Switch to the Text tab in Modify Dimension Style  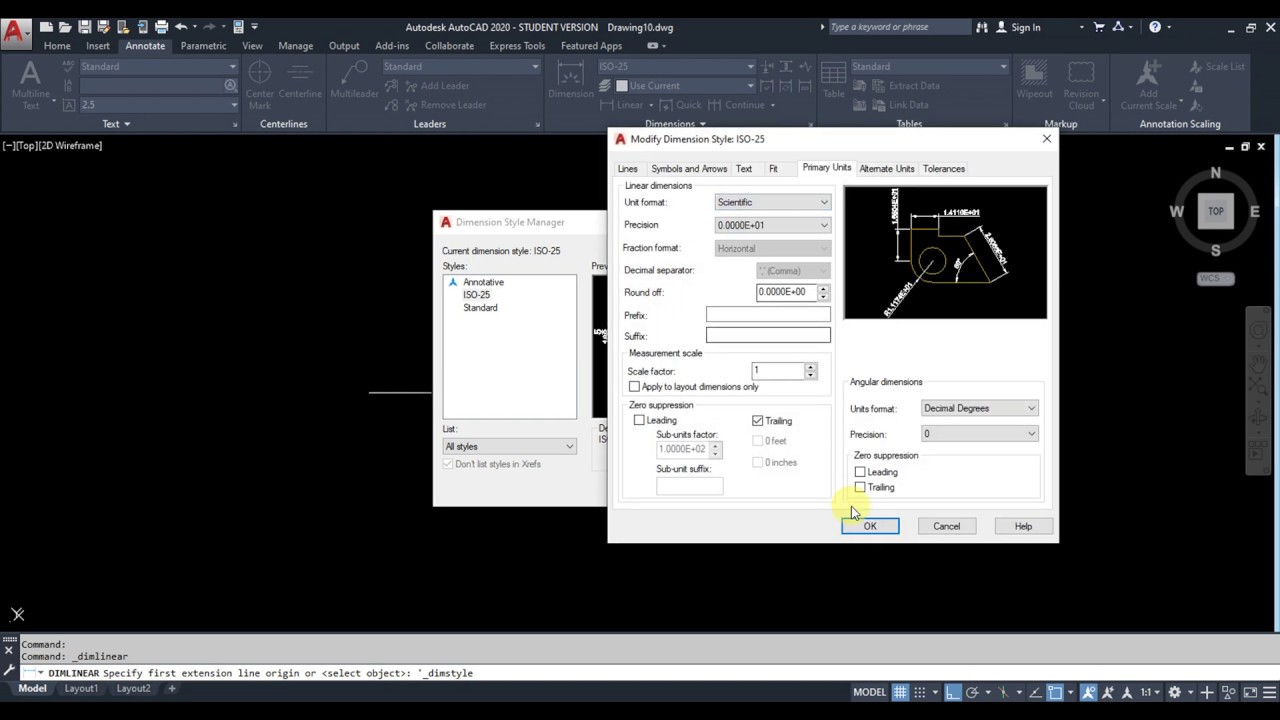click(x=744, y=169)
